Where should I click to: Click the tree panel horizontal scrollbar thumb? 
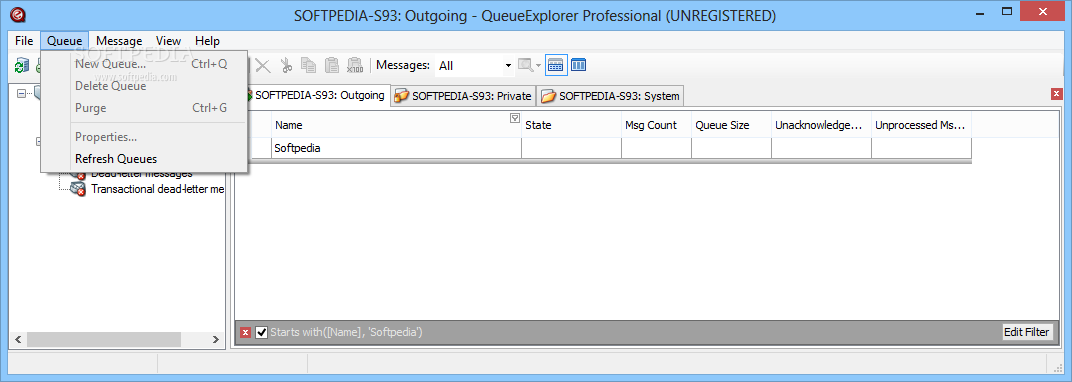(104, 339)
